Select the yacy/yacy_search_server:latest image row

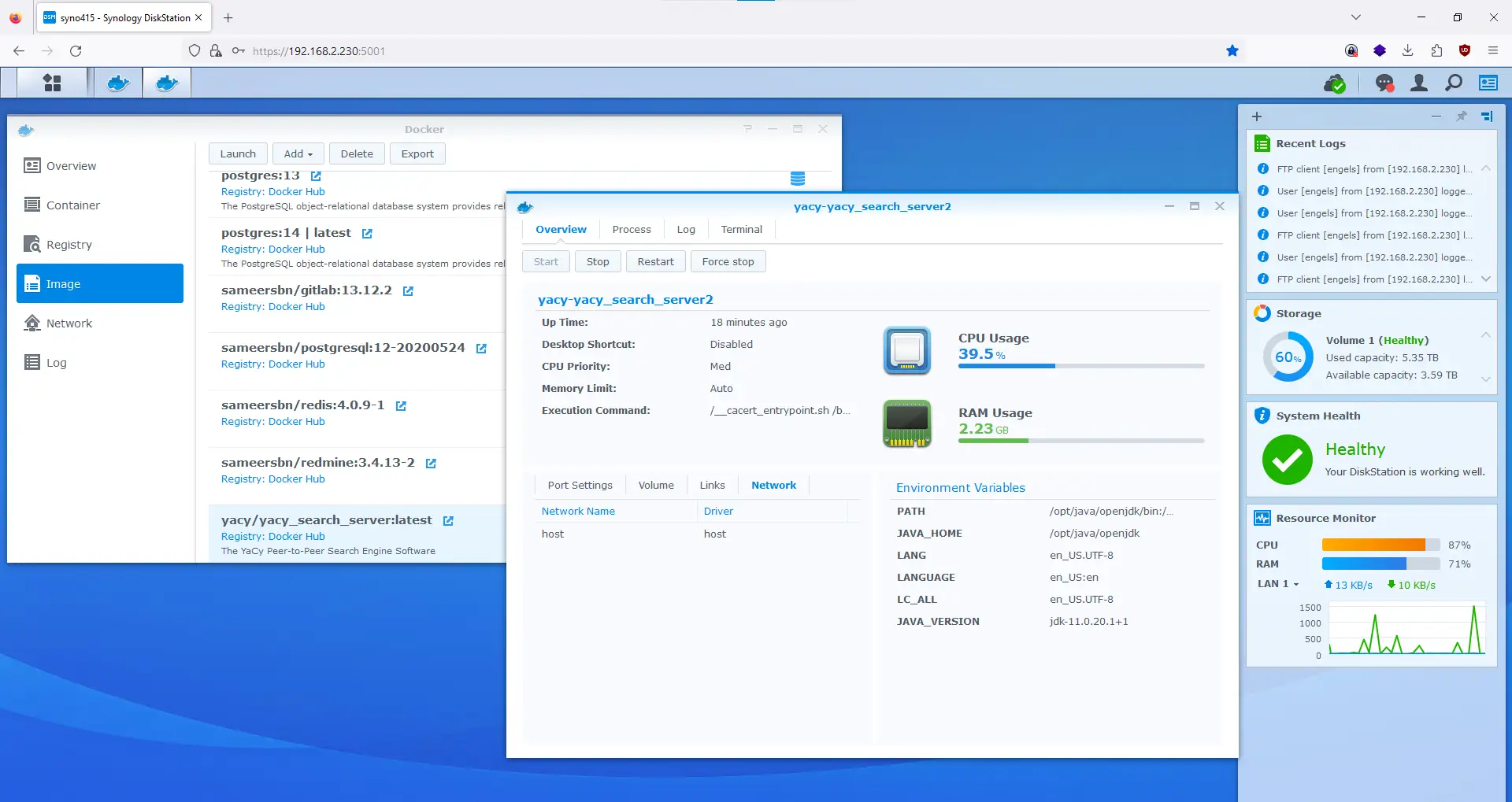tap(358, 534)
